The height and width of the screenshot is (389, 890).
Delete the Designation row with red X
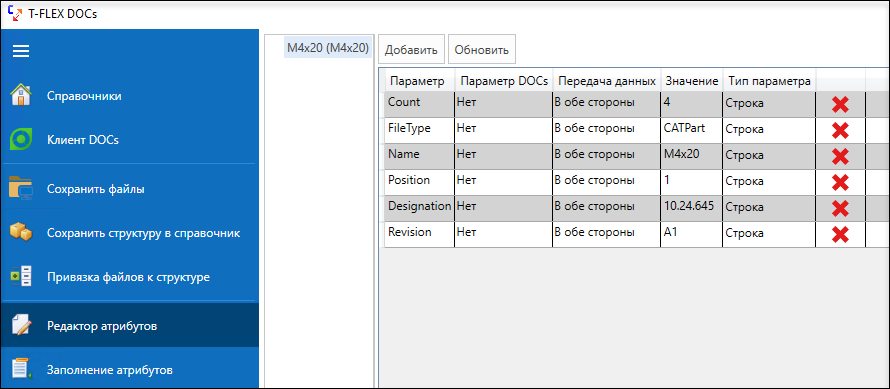(840, 208)
